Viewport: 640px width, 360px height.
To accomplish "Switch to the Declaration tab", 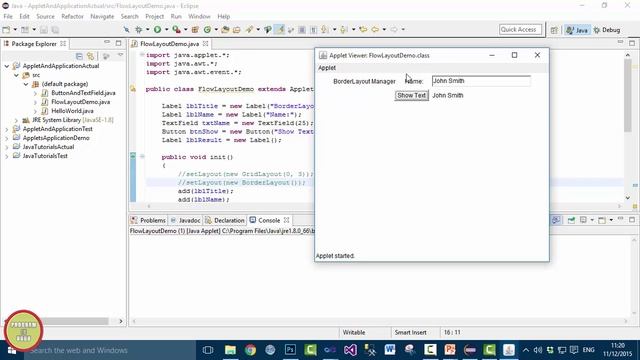I will (225, 220).
